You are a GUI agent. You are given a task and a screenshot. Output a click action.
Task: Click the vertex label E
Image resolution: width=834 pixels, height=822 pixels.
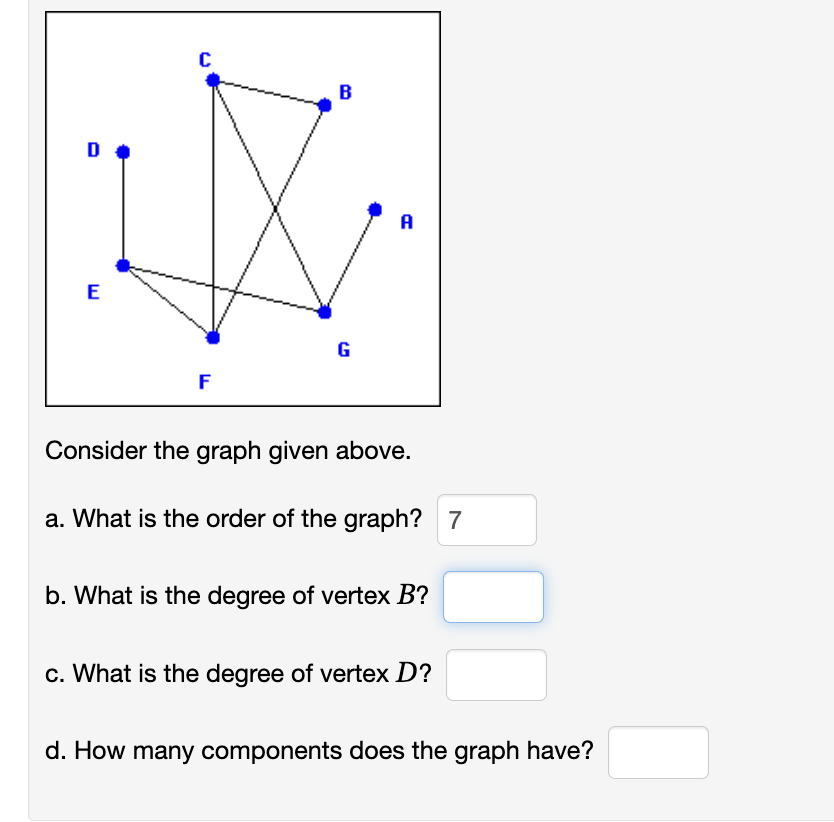(x=93, y=293)
